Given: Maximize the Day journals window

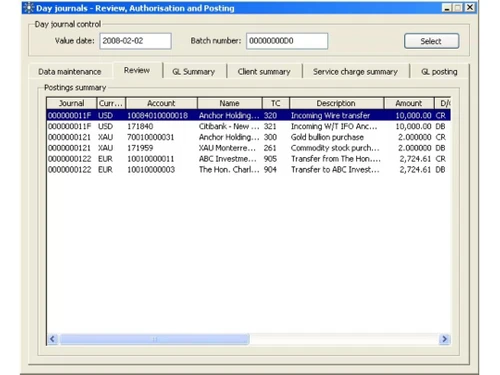Looking at the screenshot, I should 458,8.
